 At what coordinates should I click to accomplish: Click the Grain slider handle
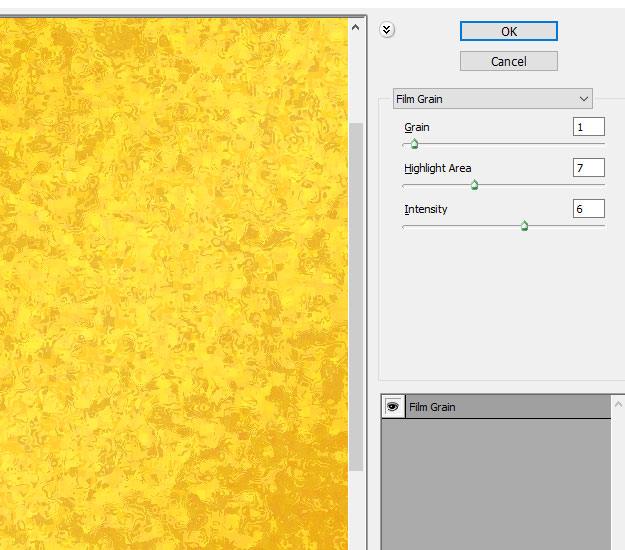point(414,144)
